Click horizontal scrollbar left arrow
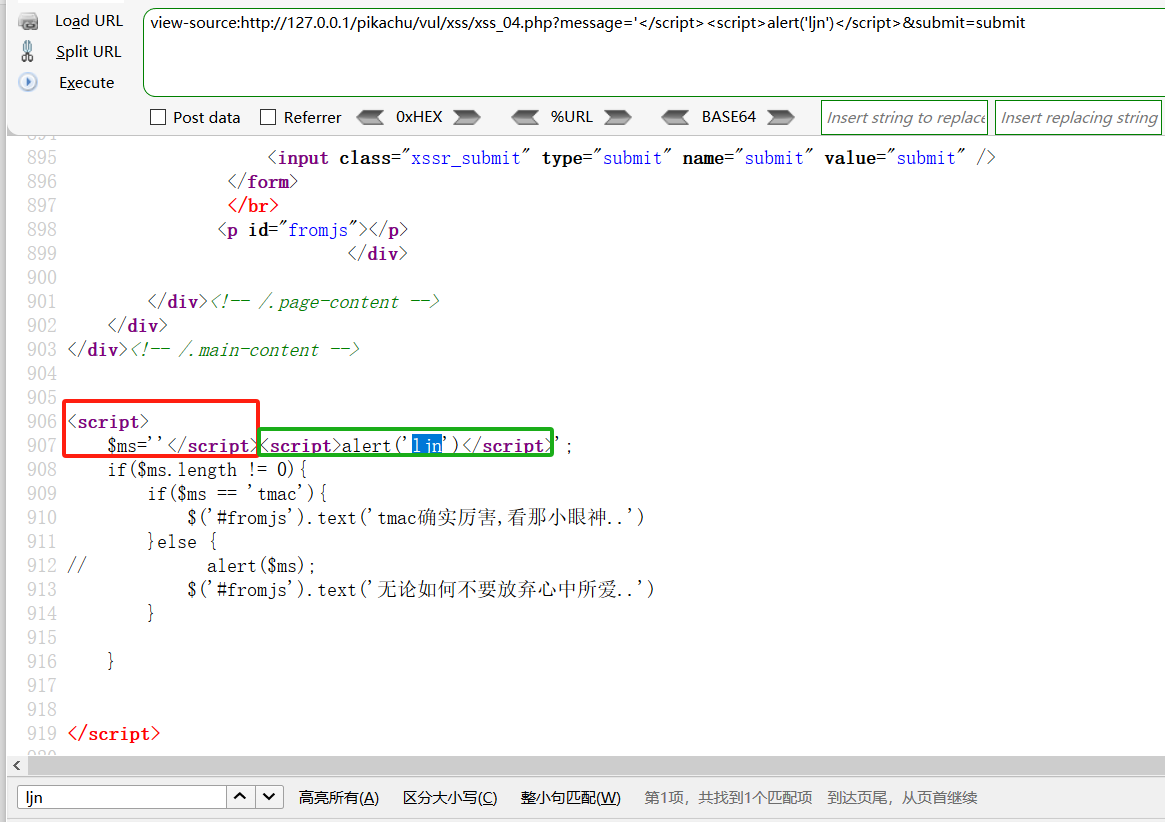The image size is (1165, 822). coord(16,765)
